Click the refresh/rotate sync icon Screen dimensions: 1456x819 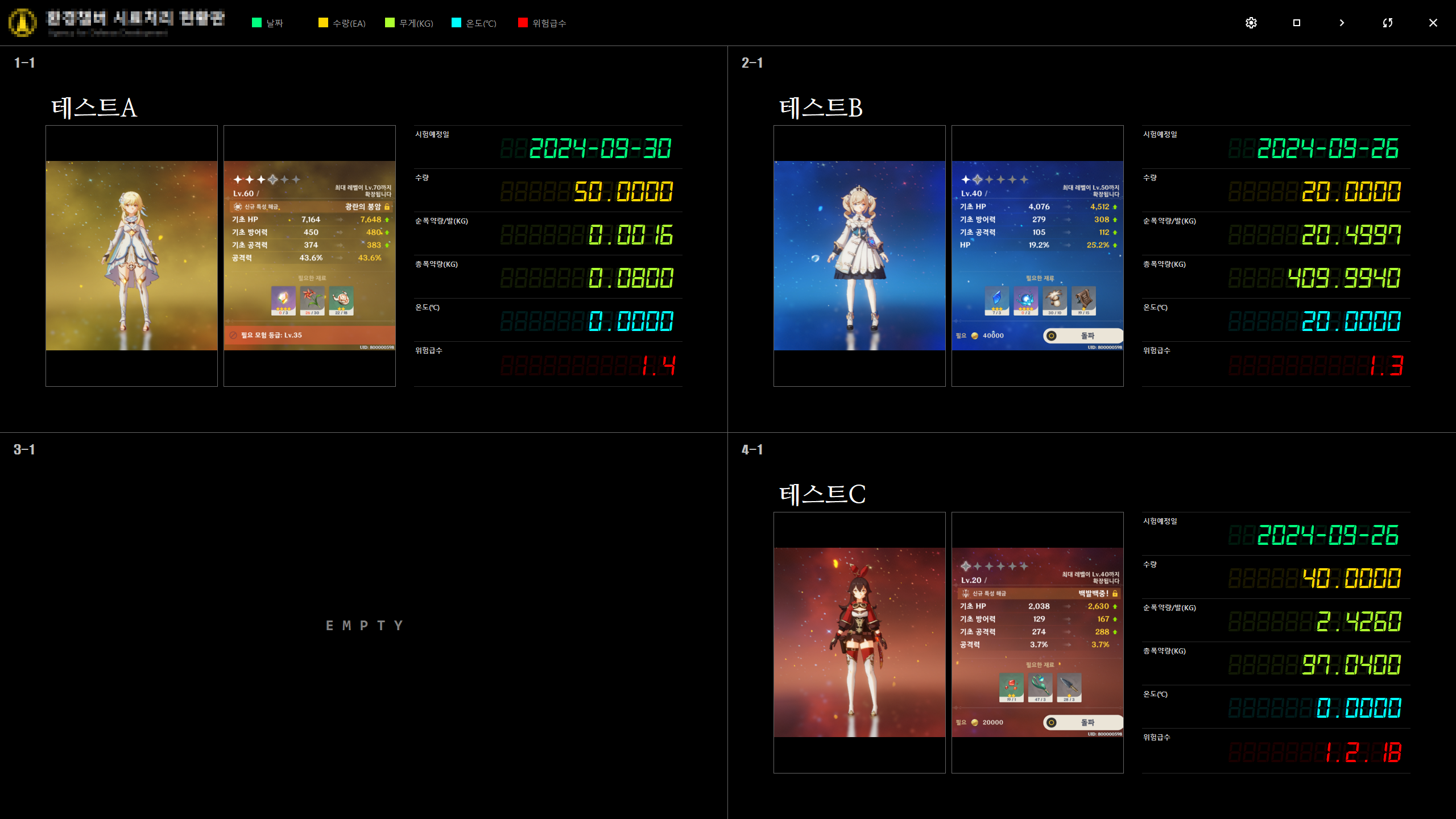pyautogui.click(x=1387, y=23)
